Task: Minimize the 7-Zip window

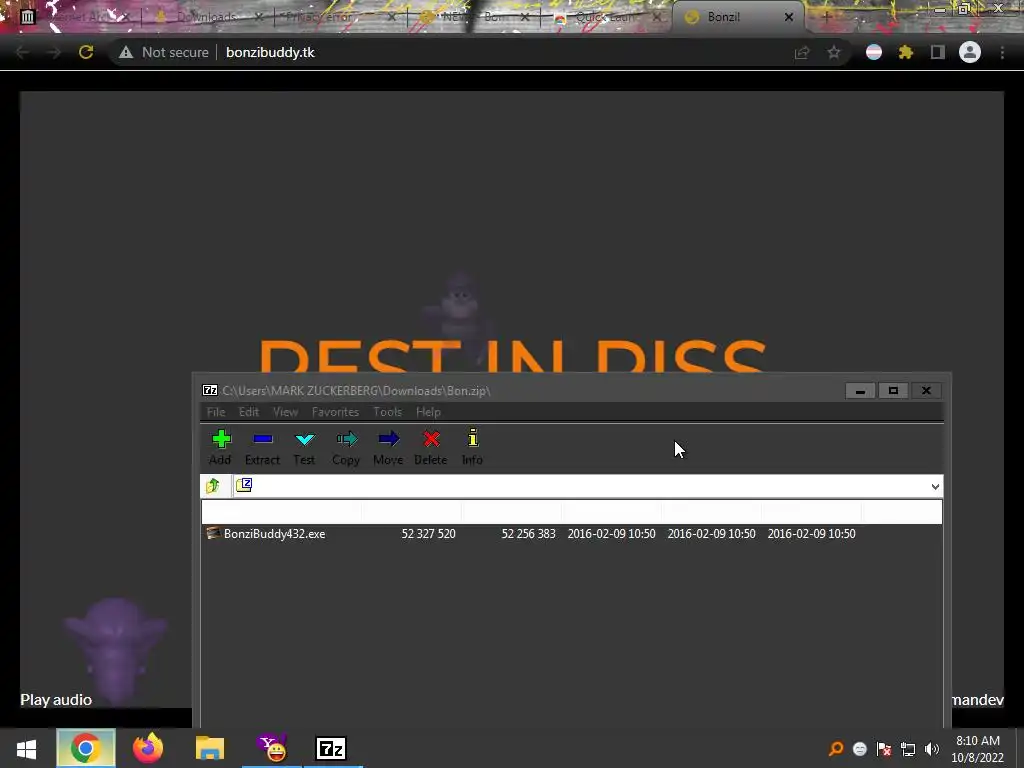Action: point(860,391)
